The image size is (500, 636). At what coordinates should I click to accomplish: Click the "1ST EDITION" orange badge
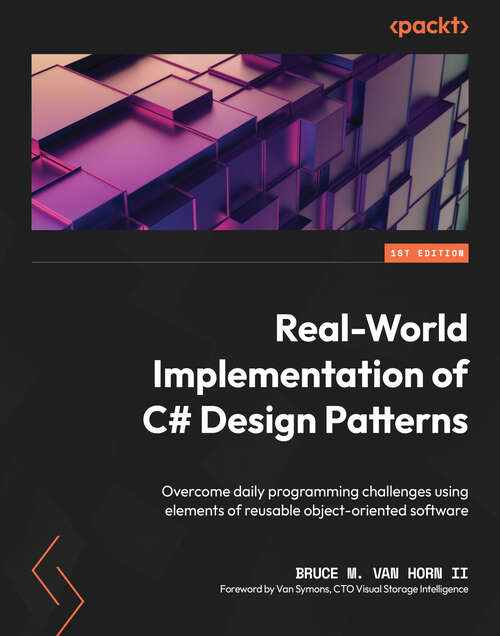tap(427, 253)
